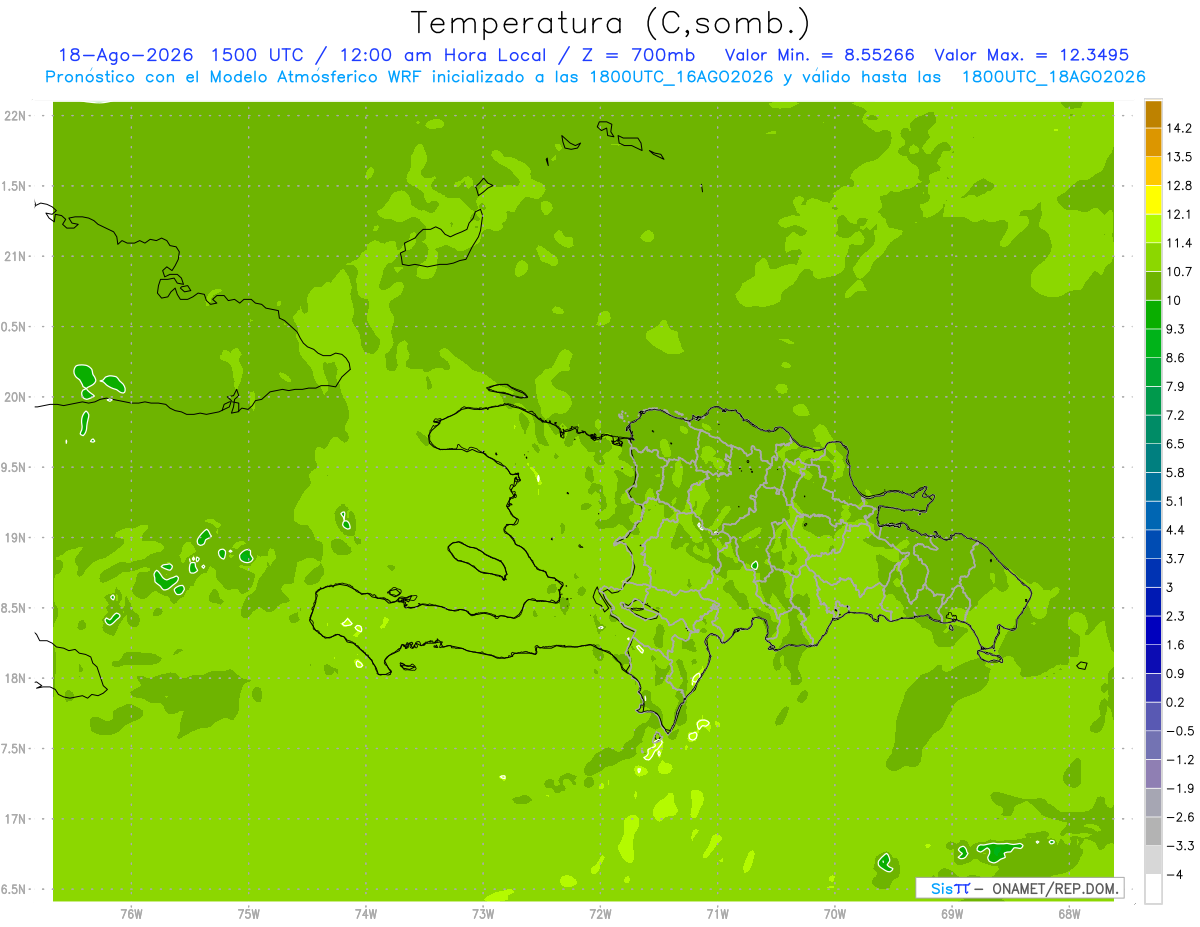This screenshot has height=927, width=1200.
Task: Click the "21N" latitude label
Action: [x=16, y=257]
